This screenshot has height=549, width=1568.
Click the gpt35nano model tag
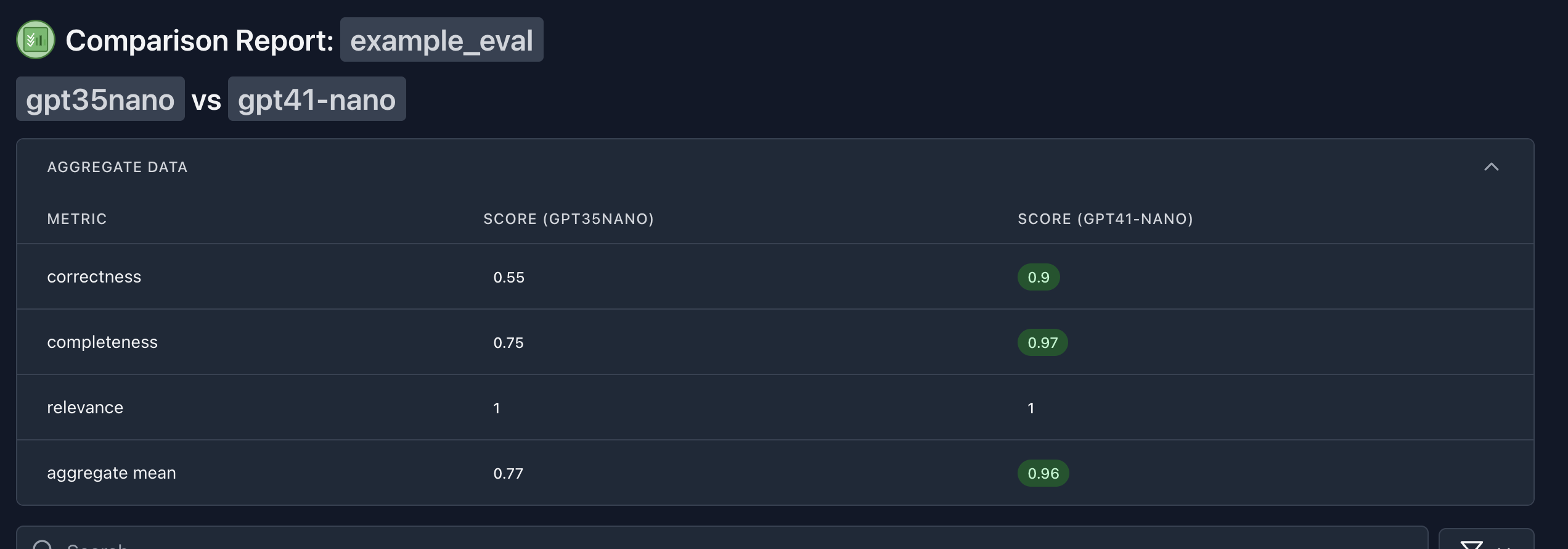[x=100, y=99]
